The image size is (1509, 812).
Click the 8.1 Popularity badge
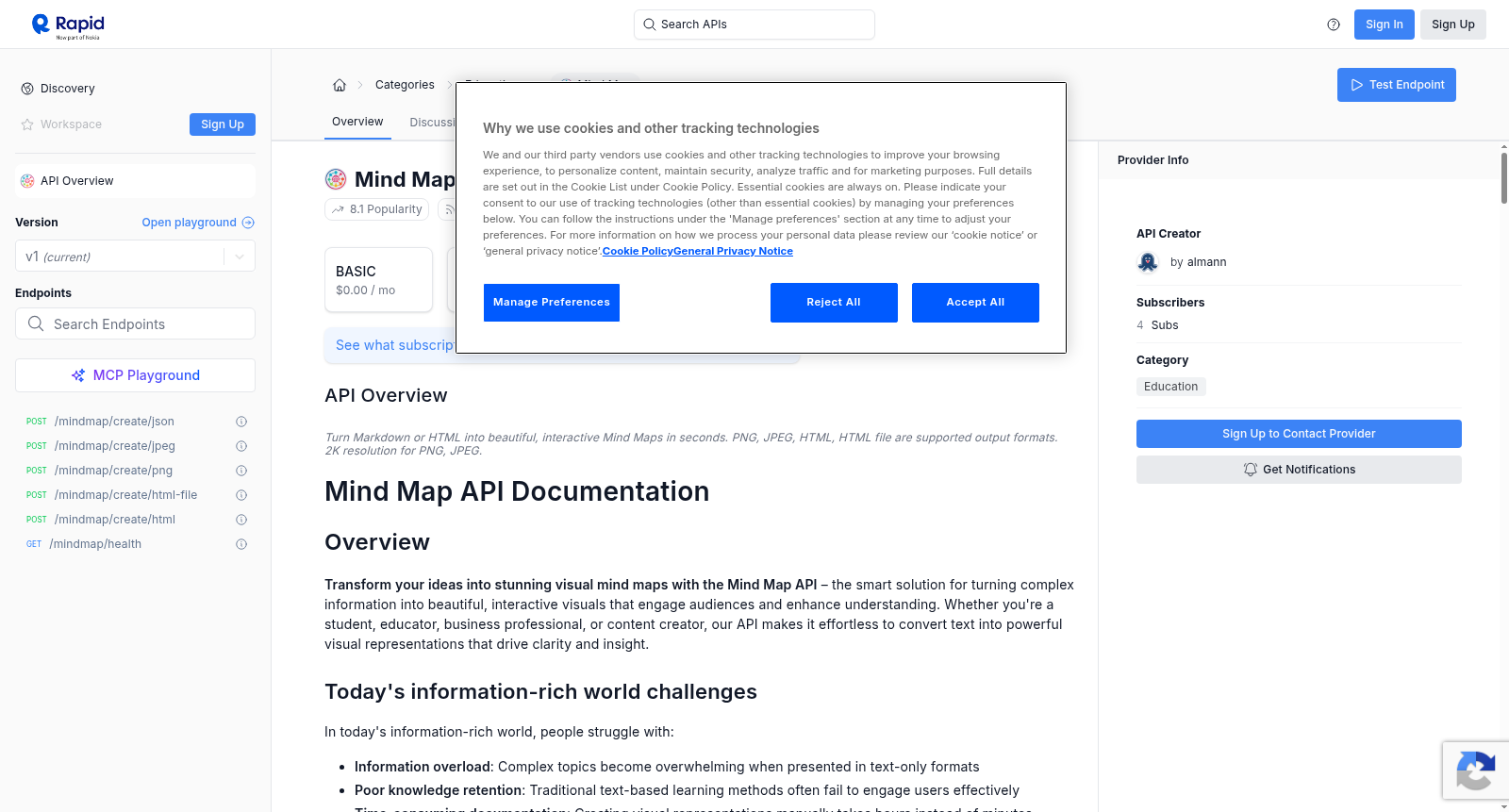pos(377,209)
